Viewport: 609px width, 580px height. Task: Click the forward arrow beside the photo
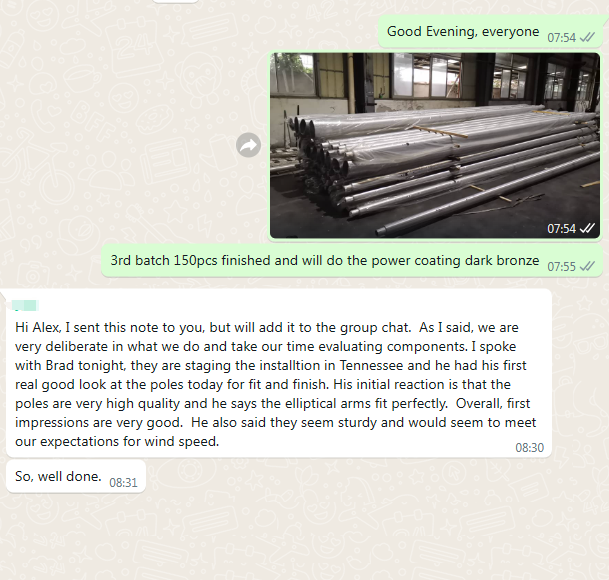pyautogui.click(x=248, y=146)
